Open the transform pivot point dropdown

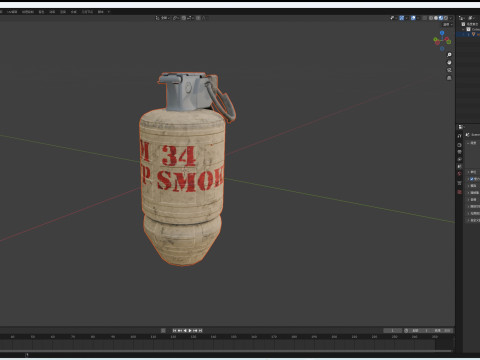tap(176, 18)
